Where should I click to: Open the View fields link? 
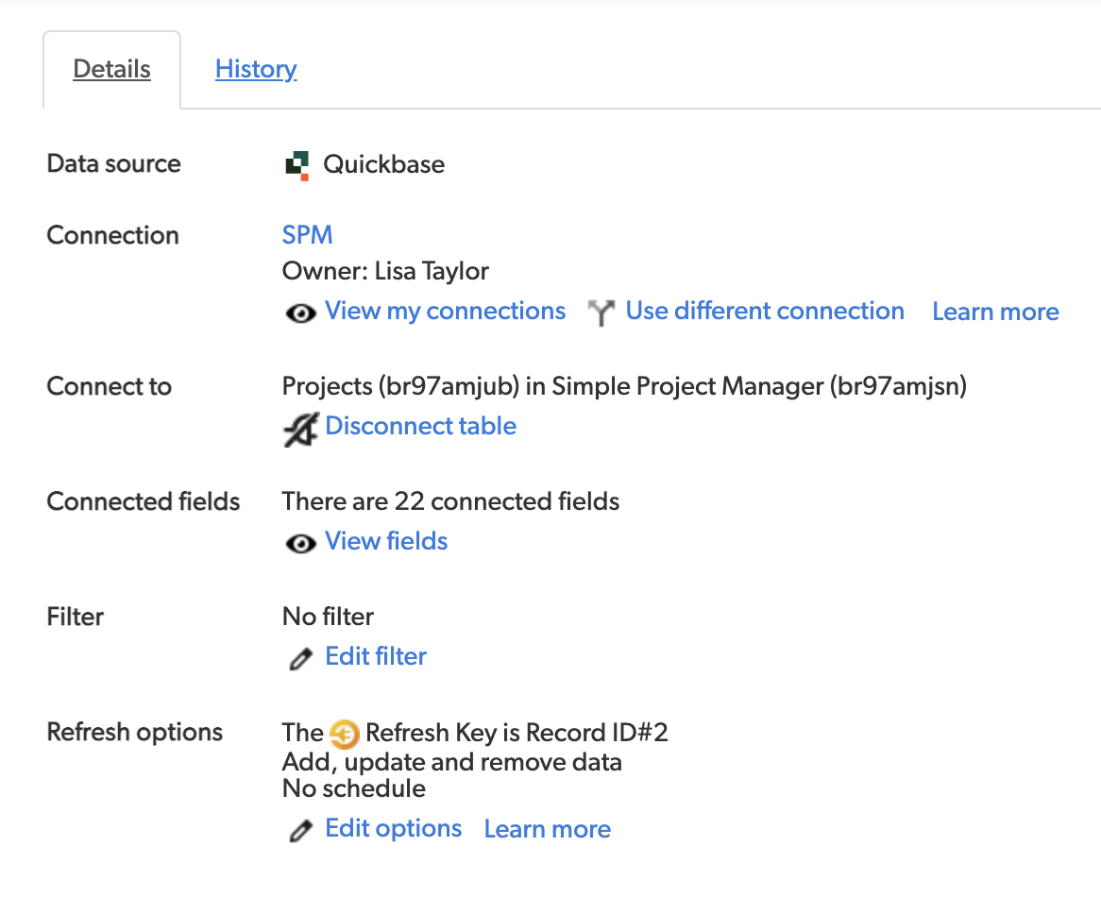(386, 541)
